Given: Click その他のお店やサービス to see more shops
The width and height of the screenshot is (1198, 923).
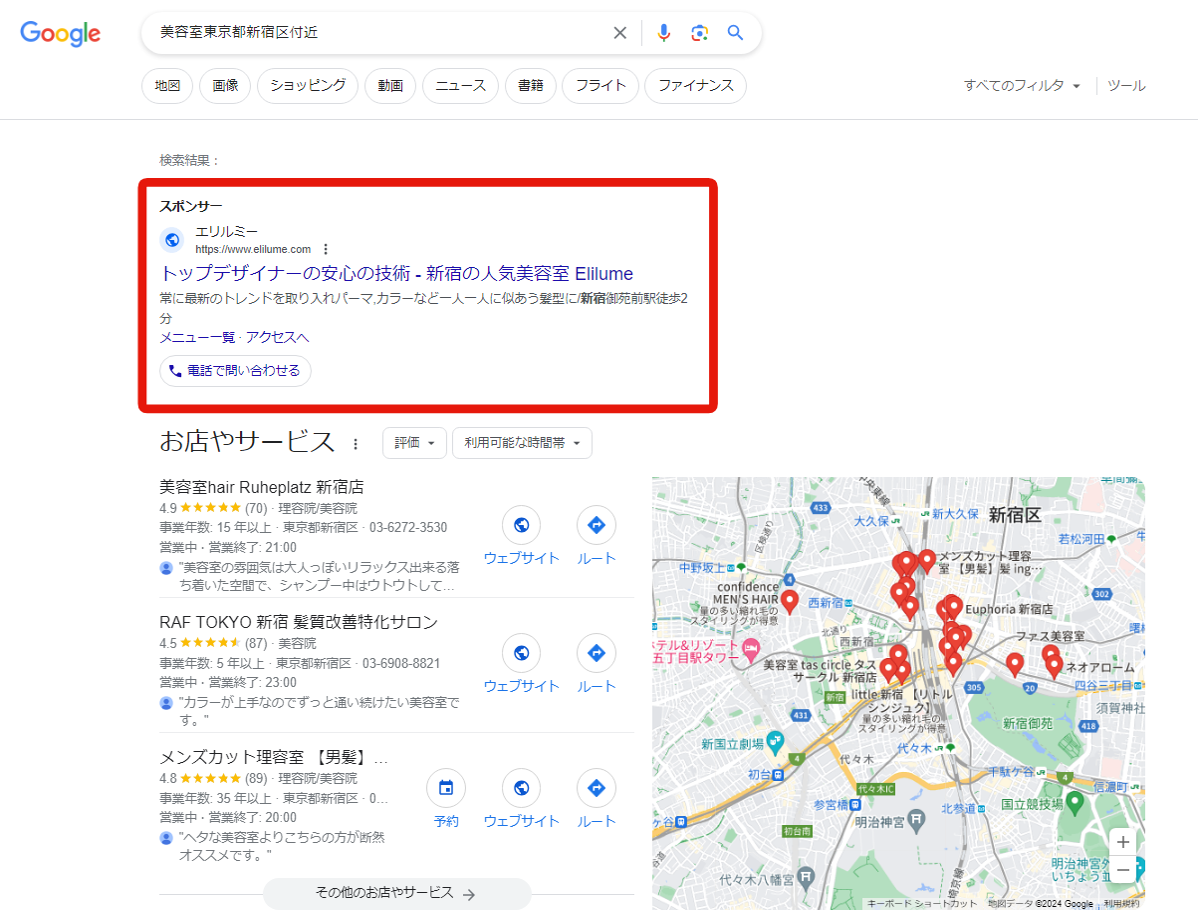Looking at the screenshot, I should click(x=396, y=893).
